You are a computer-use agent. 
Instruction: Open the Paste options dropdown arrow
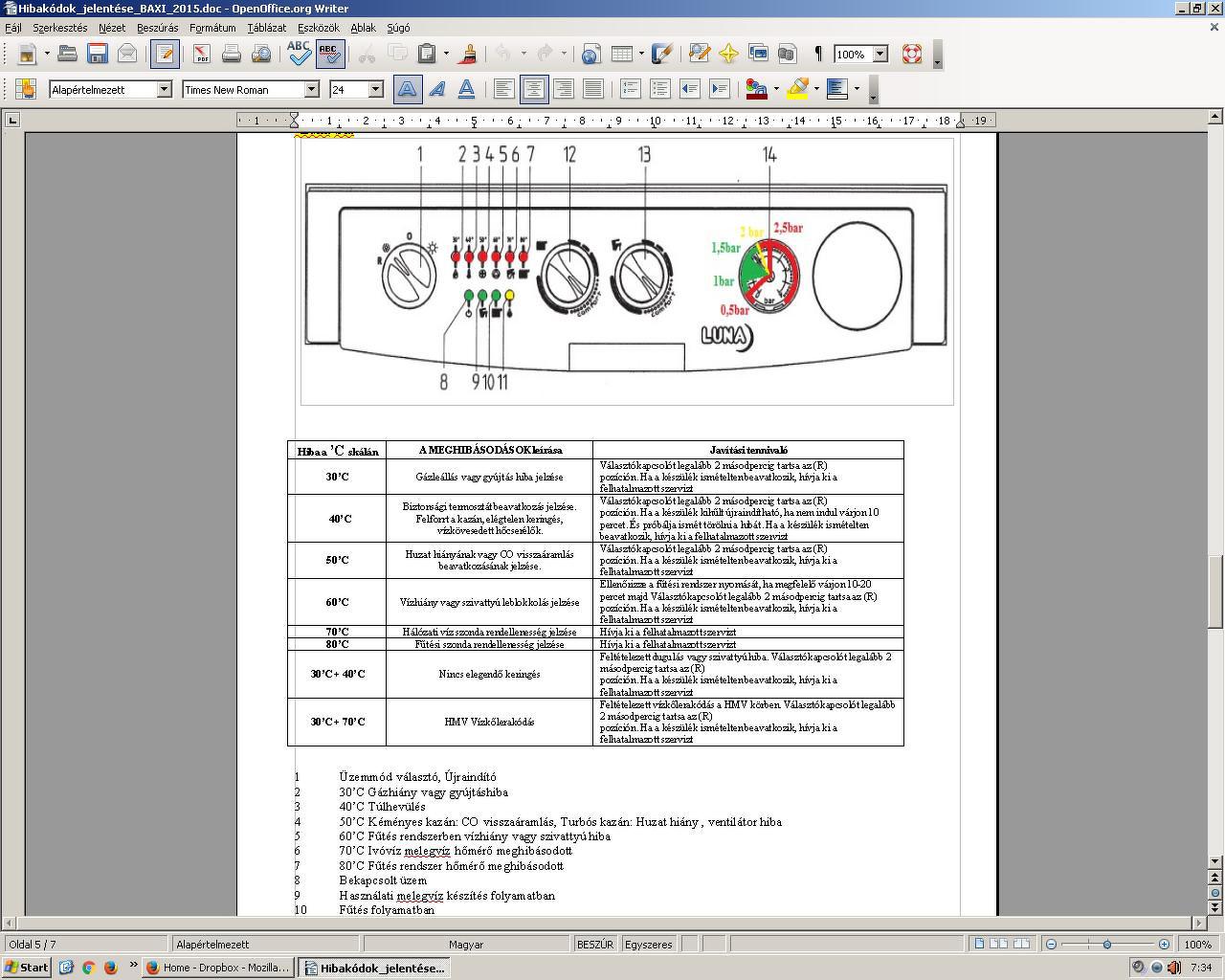pos(446,54)
